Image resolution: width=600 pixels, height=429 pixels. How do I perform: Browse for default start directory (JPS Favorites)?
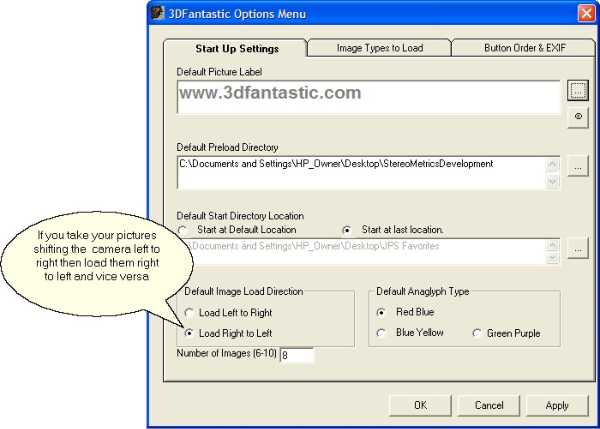point(577,248)
